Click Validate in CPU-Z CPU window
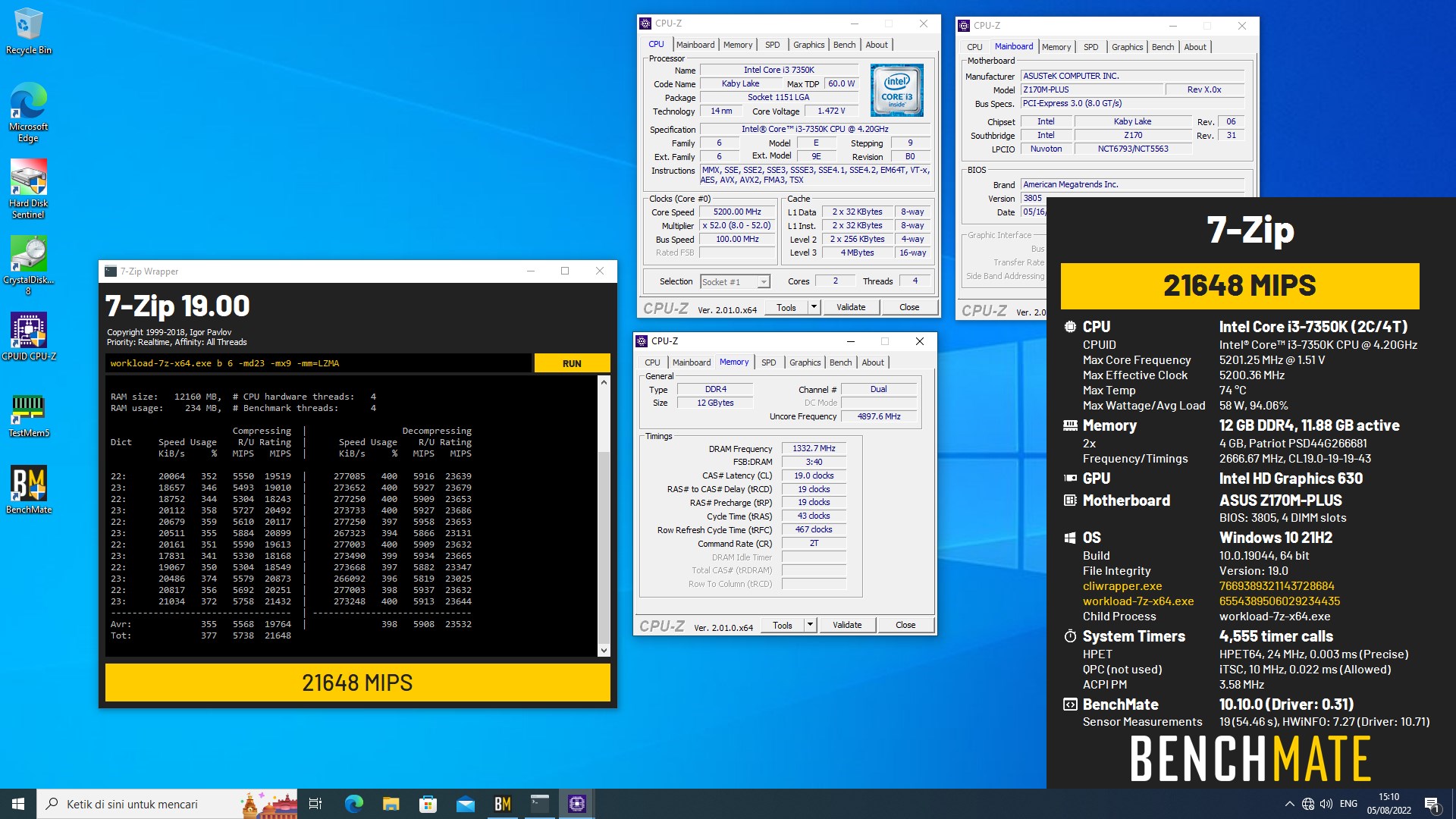1456x819 pixels. (x=851, y=307)
